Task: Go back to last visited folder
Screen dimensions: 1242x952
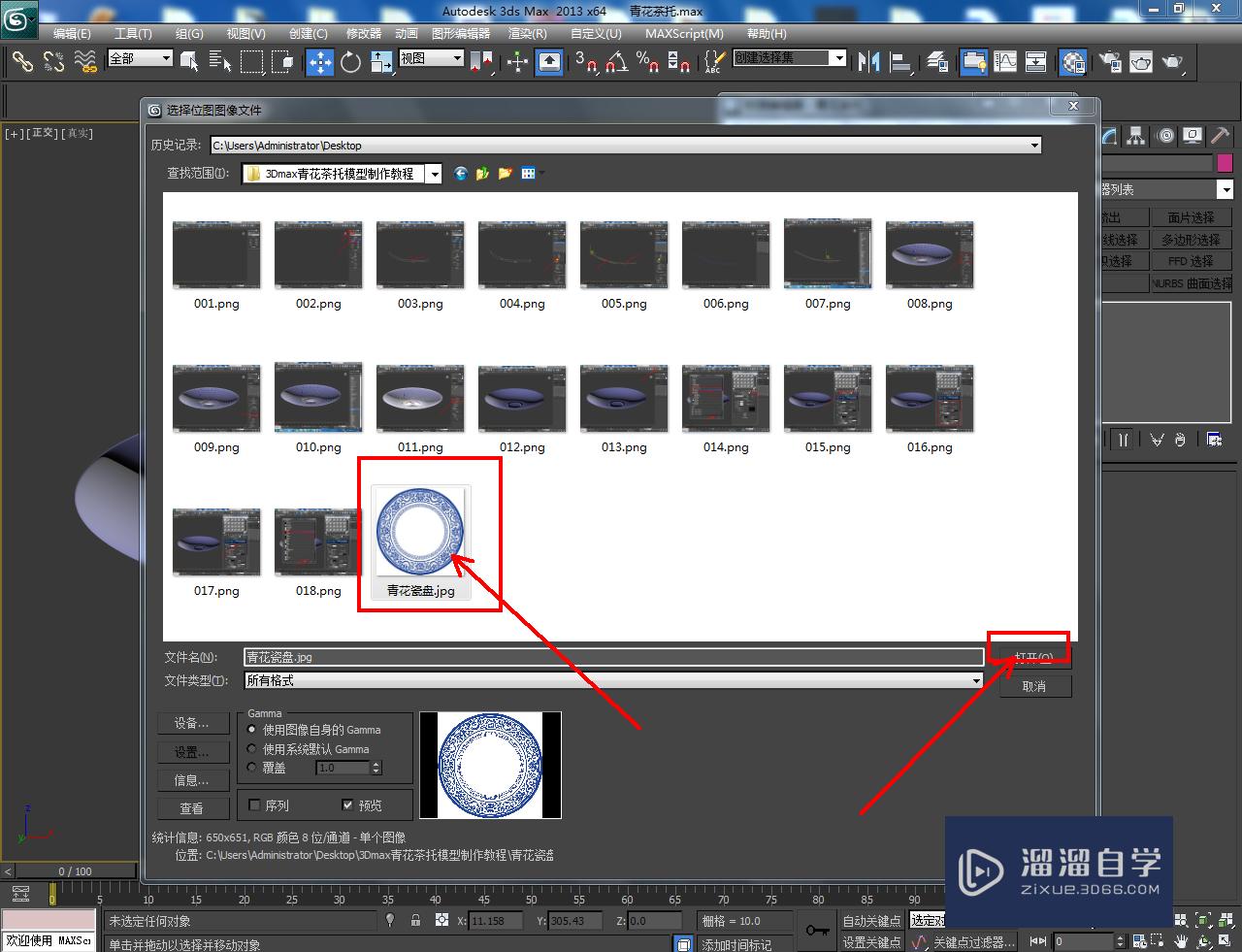Action: pyautogui.click(x=461, y=174)
